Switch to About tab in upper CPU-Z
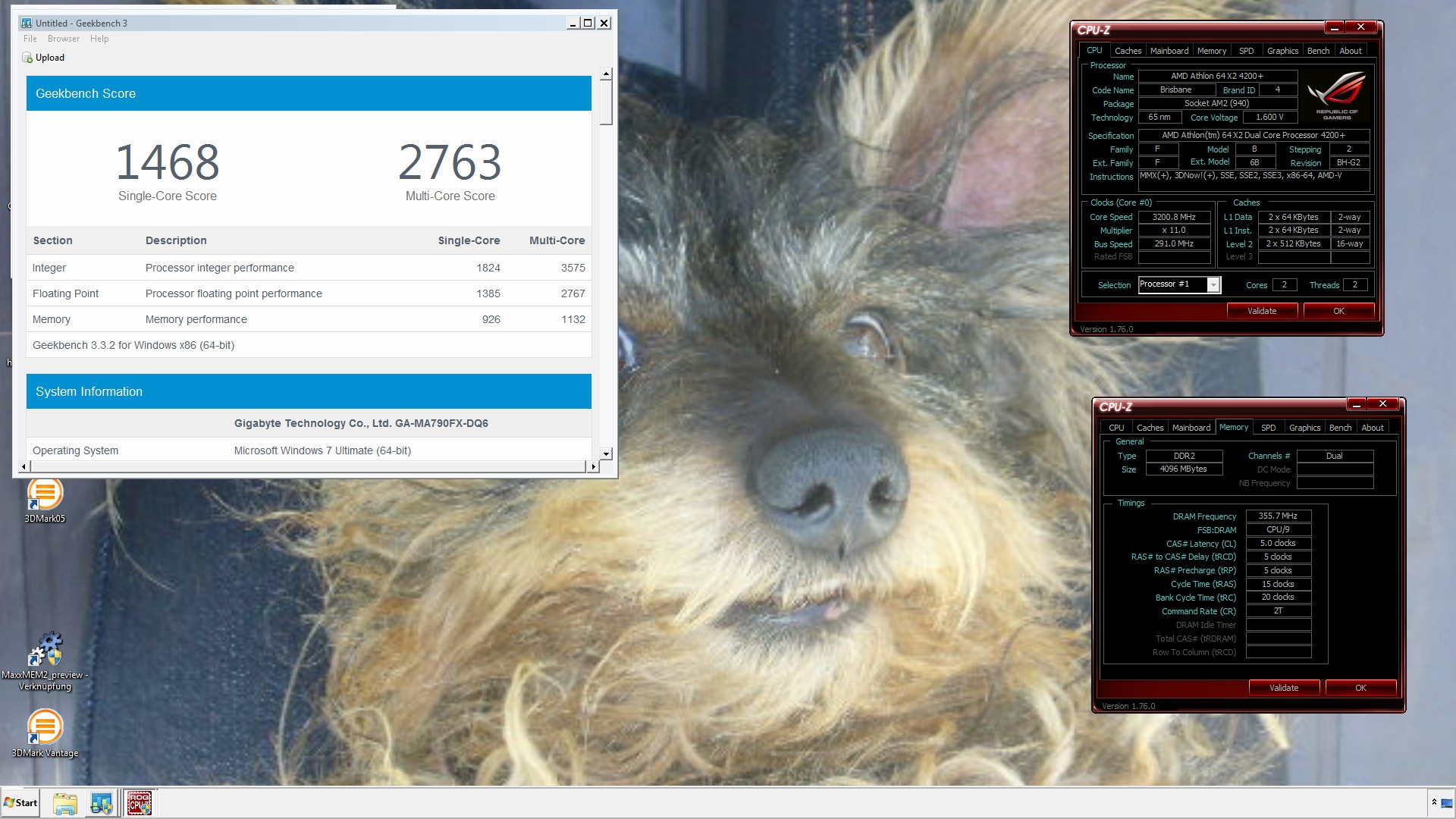1456x819 pixels. (1351, 51)
